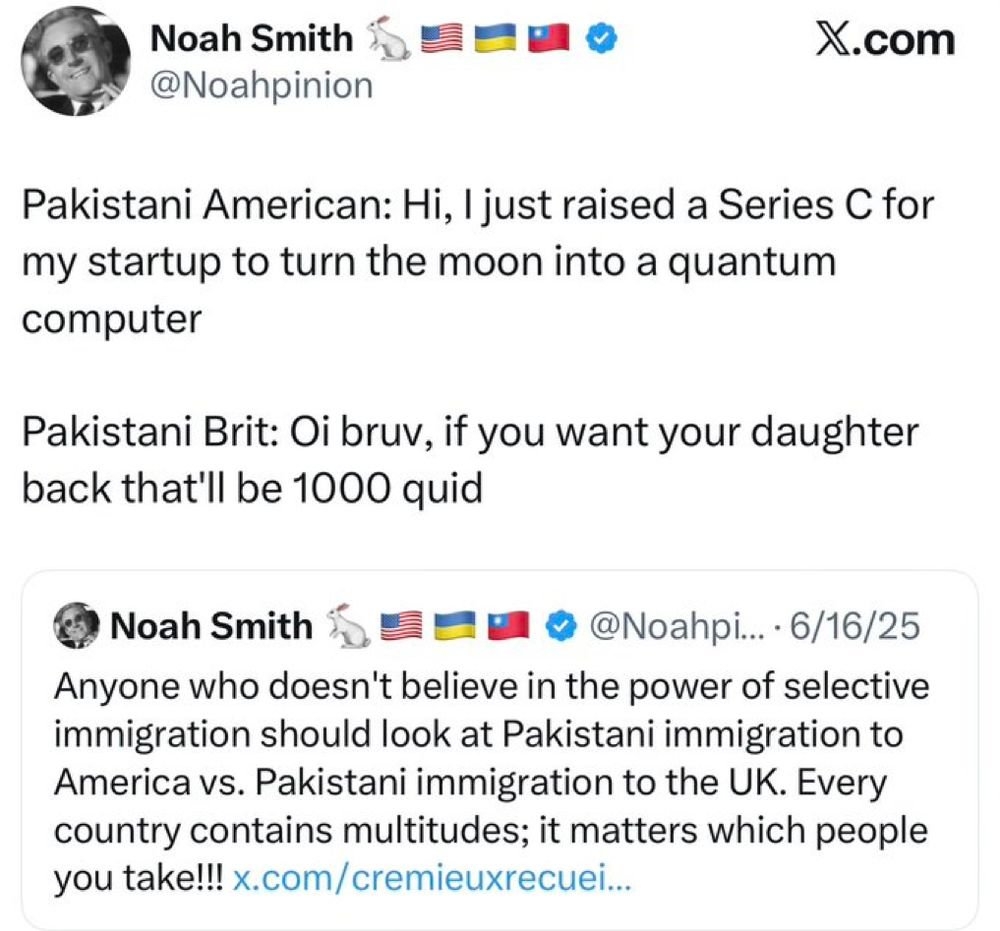Click the rabbit emoji in the main tweet header
This screenshot has width=1000, height=931.
pyautogui.click(x=387, y=39)
